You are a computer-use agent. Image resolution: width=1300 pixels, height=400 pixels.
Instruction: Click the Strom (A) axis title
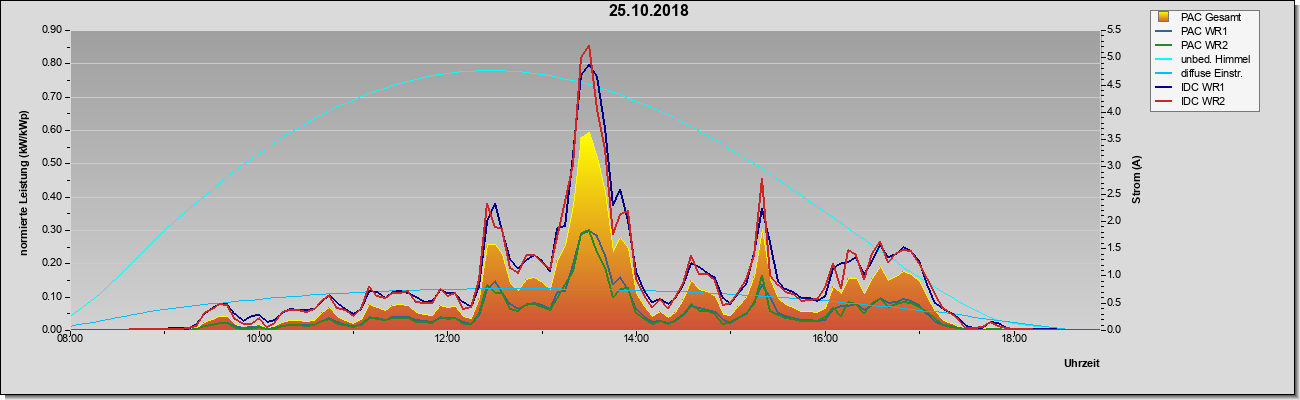coord(1136,180)
